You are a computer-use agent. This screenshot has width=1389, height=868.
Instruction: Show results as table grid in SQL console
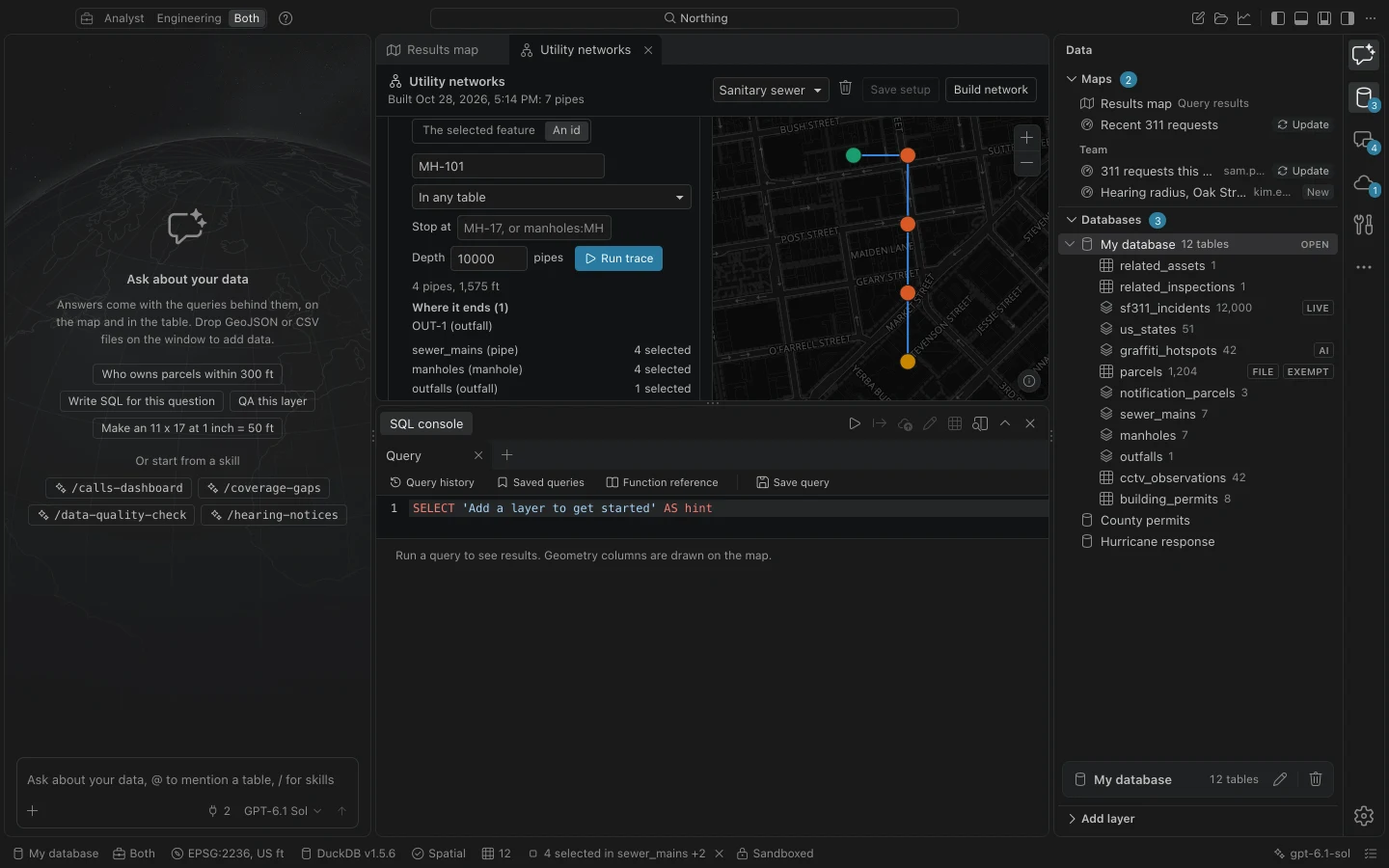pyautogui.click(x=955, y=423)
